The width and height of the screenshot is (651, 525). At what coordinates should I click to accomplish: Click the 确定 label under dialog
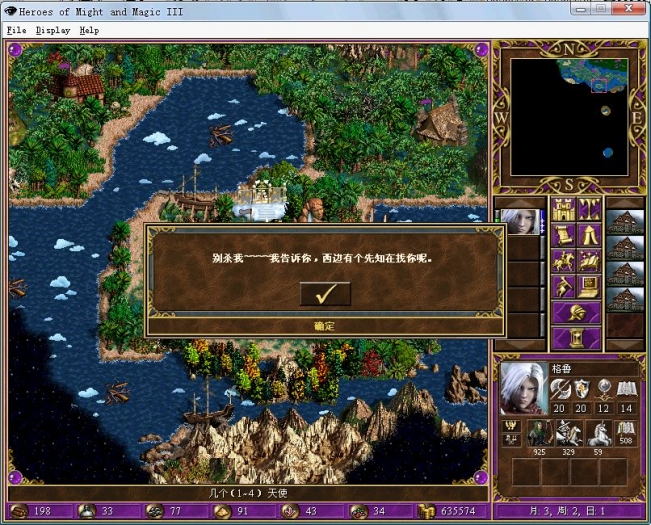tap(325, 326)
